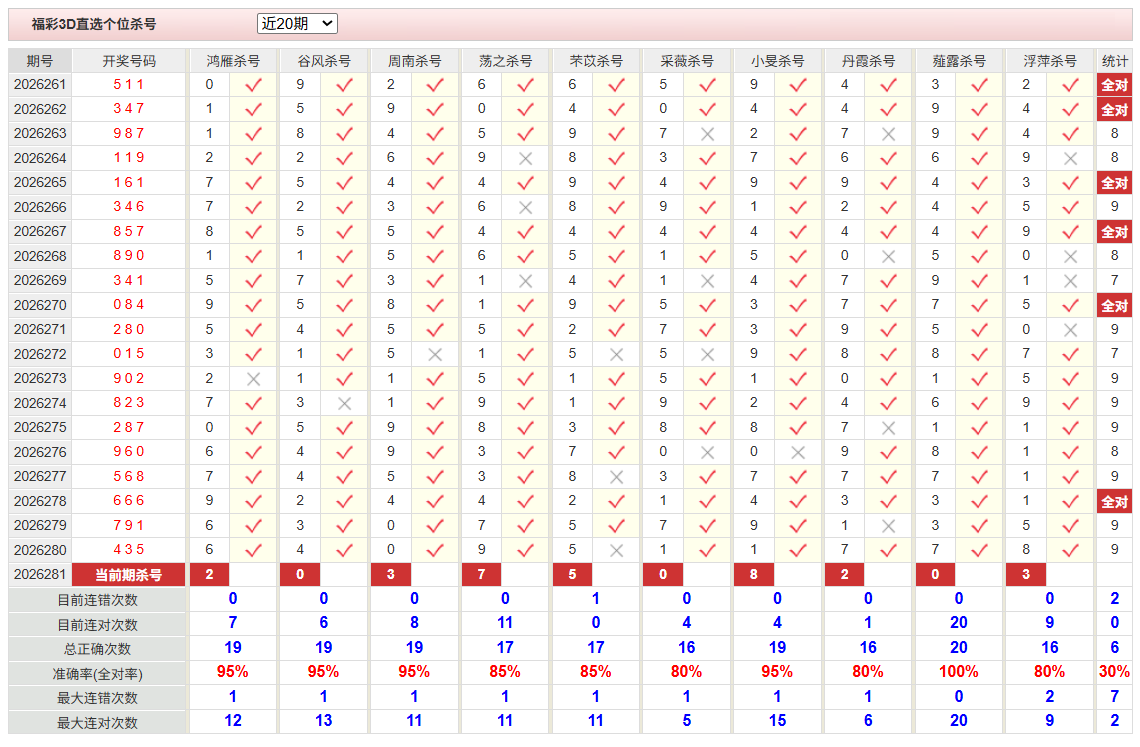Click the check mark for 小旻杀号 in row 2026270
Screen dimensions: 1140x747
798,305
